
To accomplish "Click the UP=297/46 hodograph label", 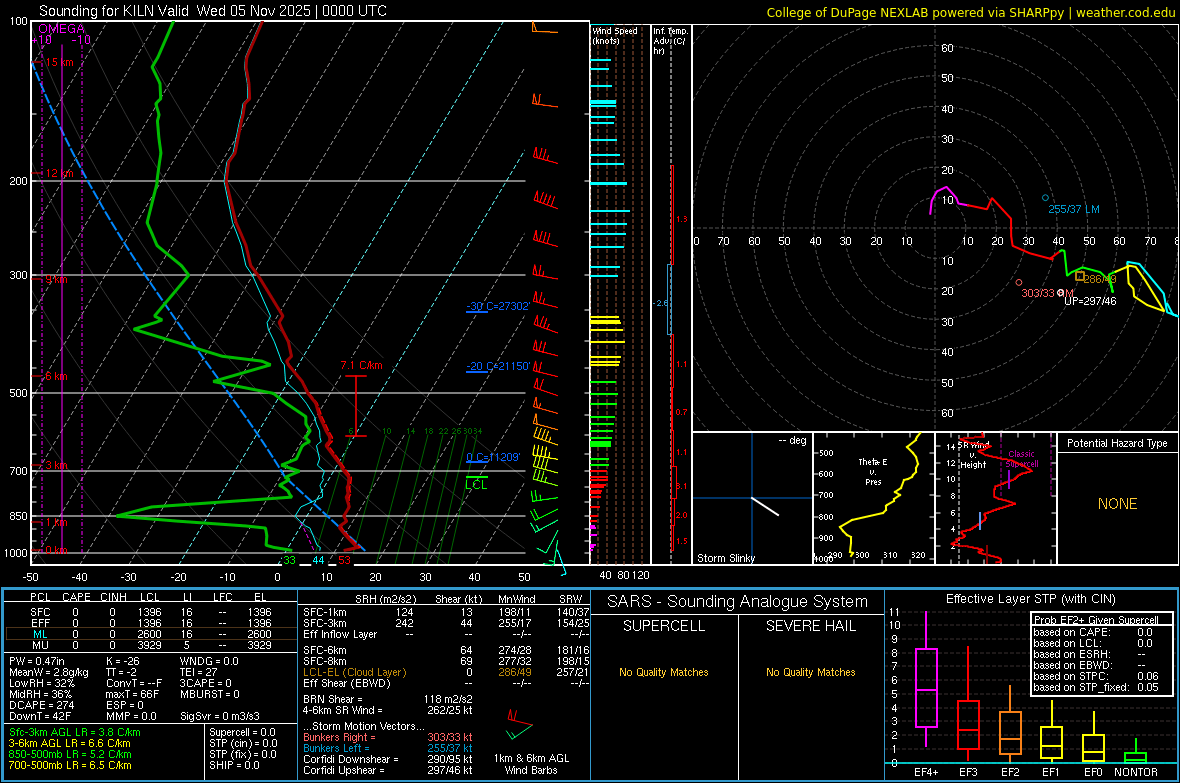I will (1090, 301).
